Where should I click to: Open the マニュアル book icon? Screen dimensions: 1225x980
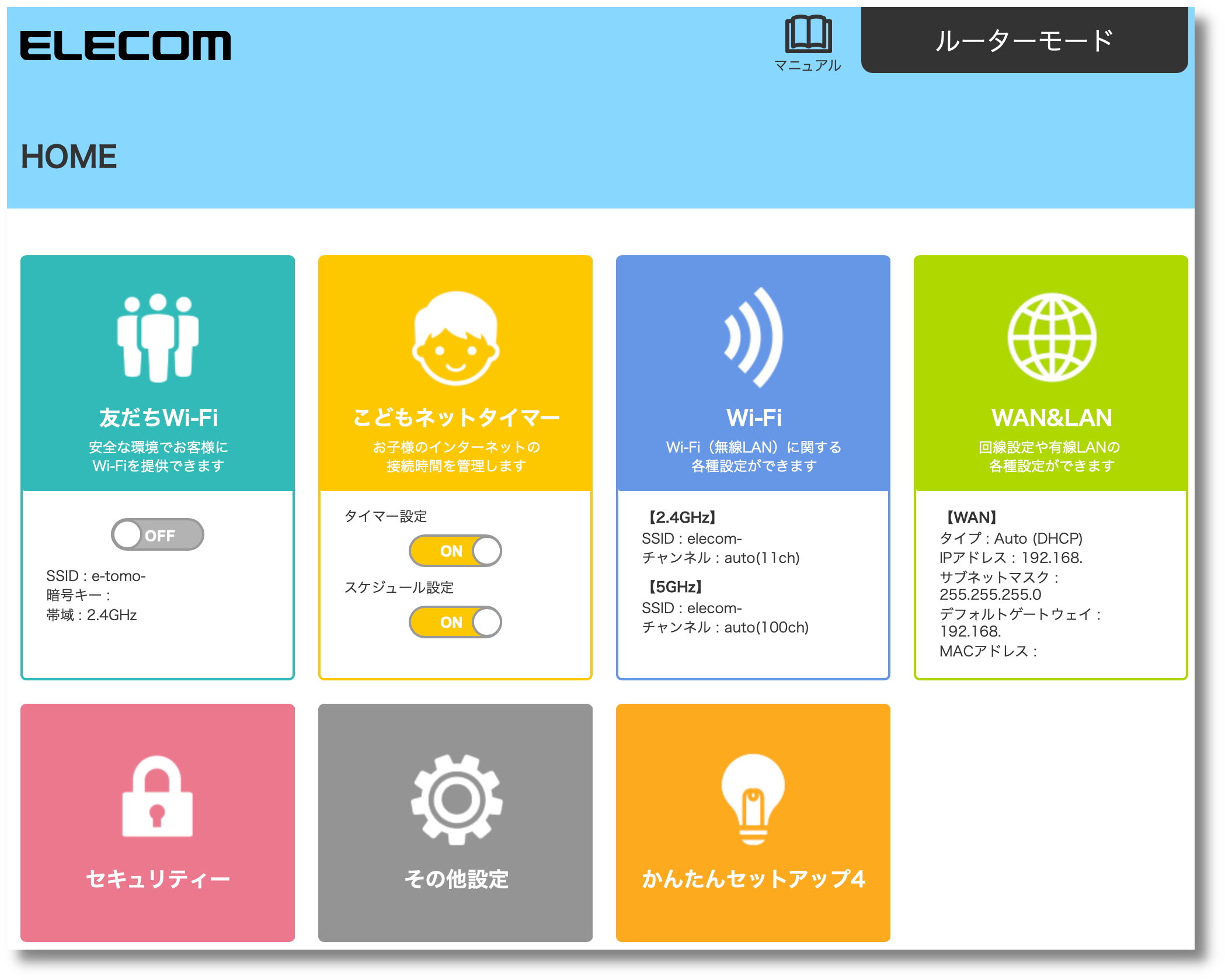pyautogui.click(x=808, y=34)
